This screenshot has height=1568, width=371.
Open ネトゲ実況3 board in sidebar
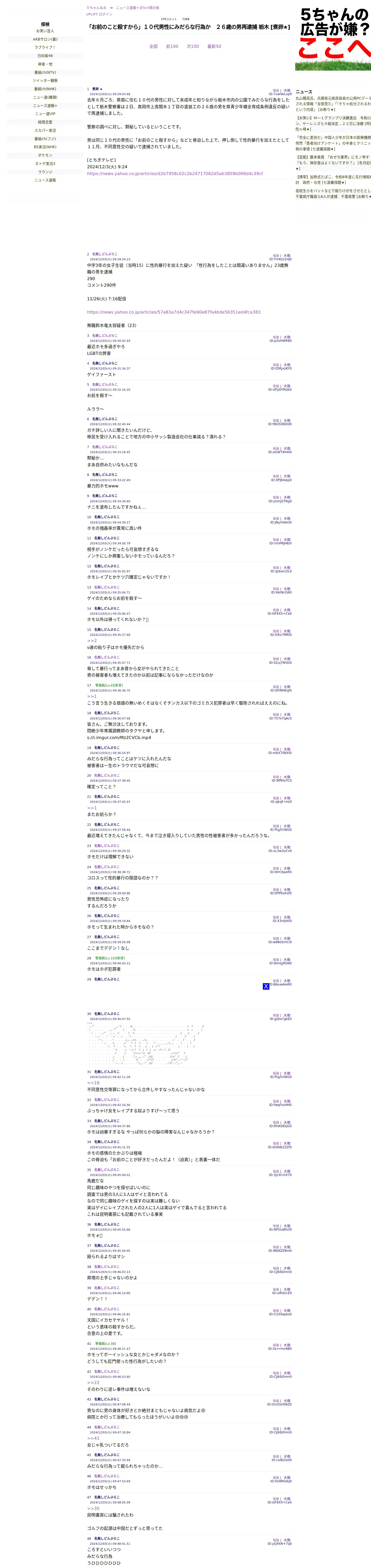(x=45, y=164)
